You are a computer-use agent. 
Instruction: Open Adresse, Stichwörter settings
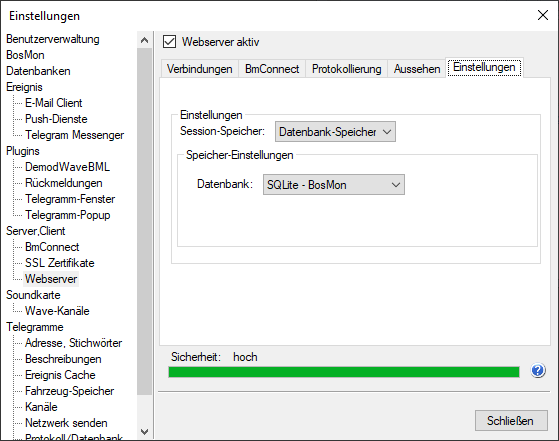click(x=73, y=343)
